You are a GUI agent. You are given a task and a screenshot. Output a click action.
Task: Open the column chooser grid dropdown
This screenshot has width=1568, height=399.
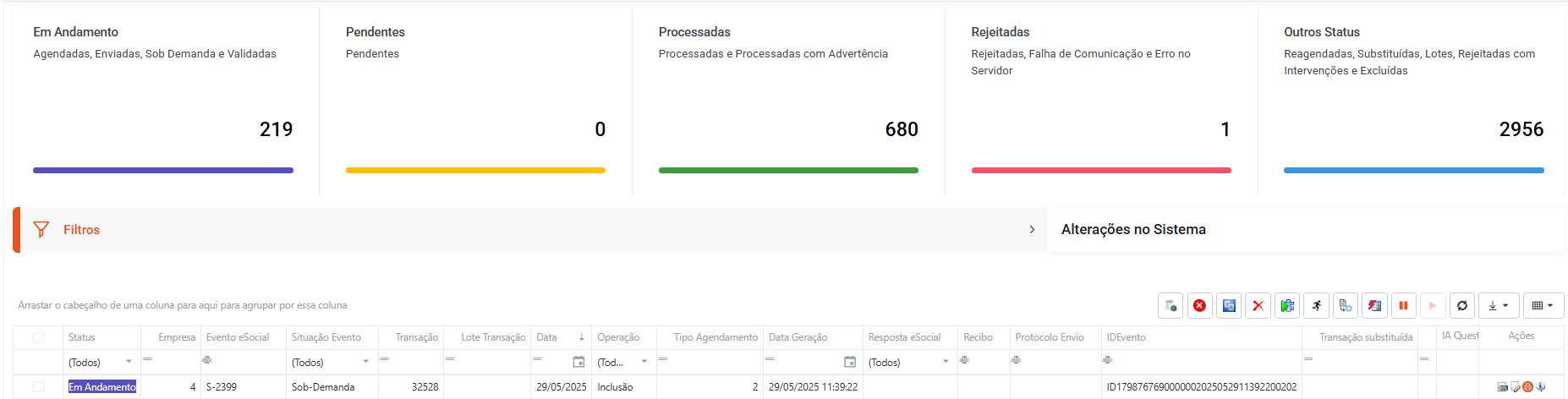[x=1543, y=305]
